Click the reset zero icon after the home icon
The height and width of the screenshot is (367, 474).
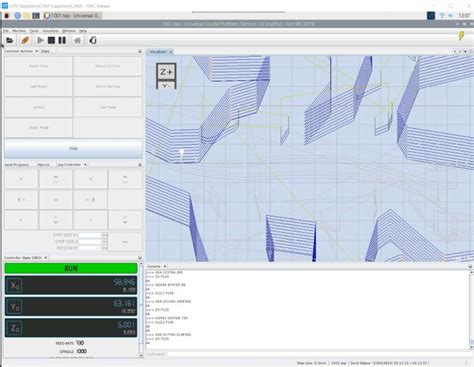point(93,40)
